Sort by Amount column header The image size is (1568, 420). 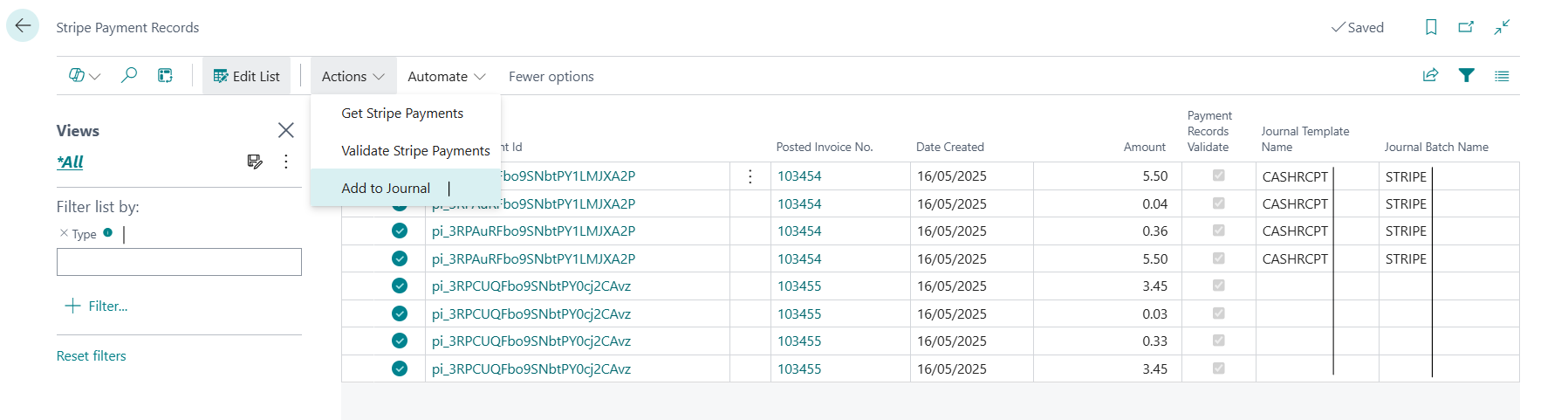click(x=1145, y=147)
